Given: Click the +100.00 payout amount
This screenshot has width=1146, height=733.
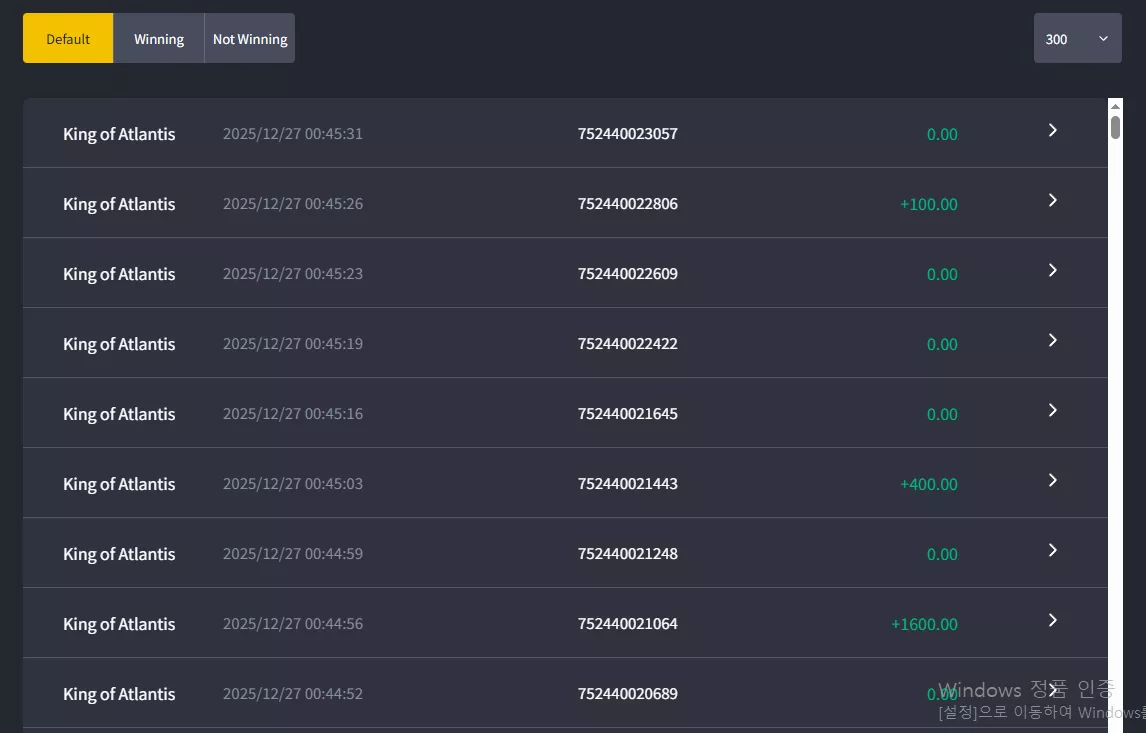Looking at the screenshot, I should [929, 204].
